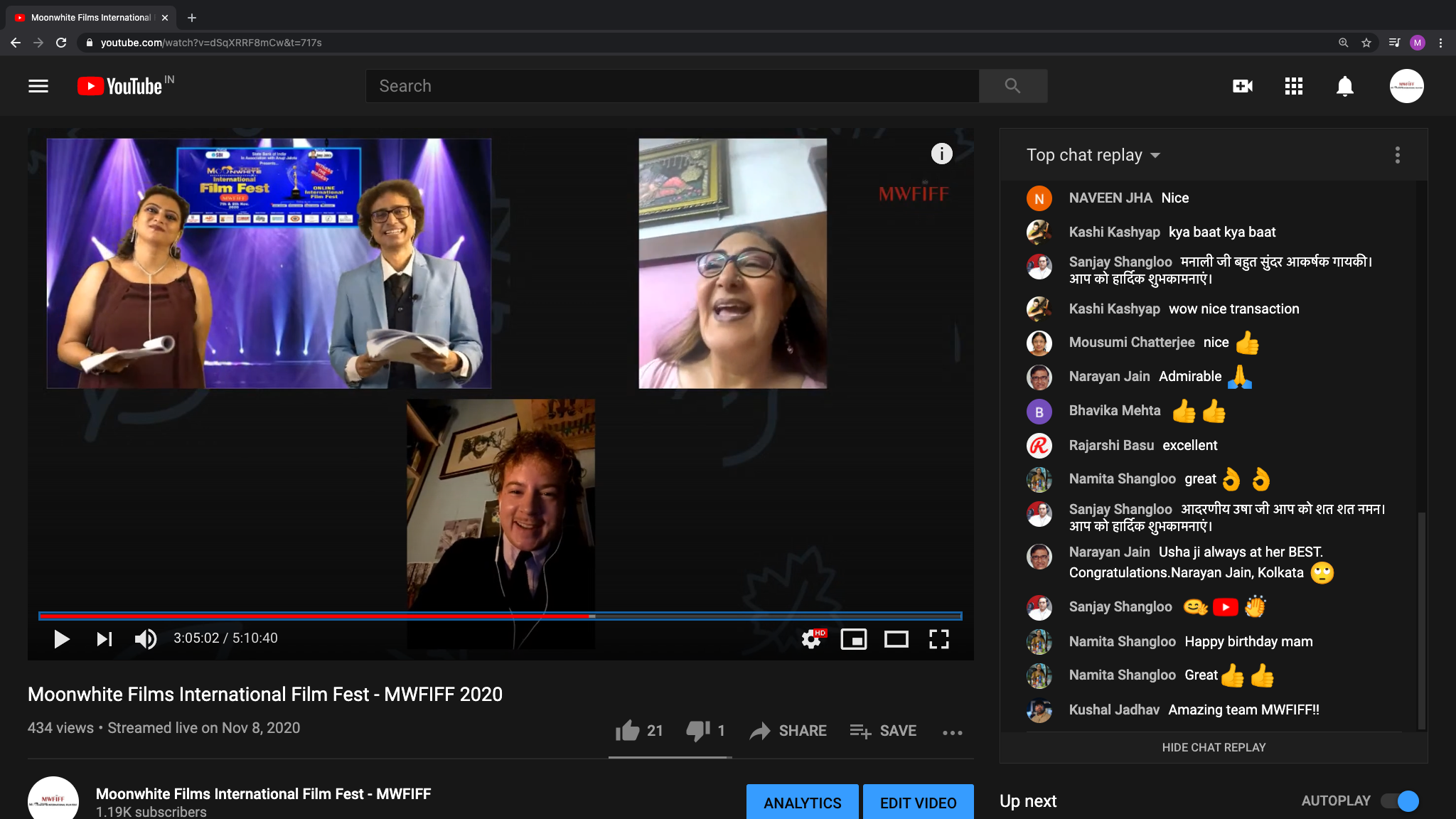
Task: Activate miniplayer mode icon
Action: 853,639
